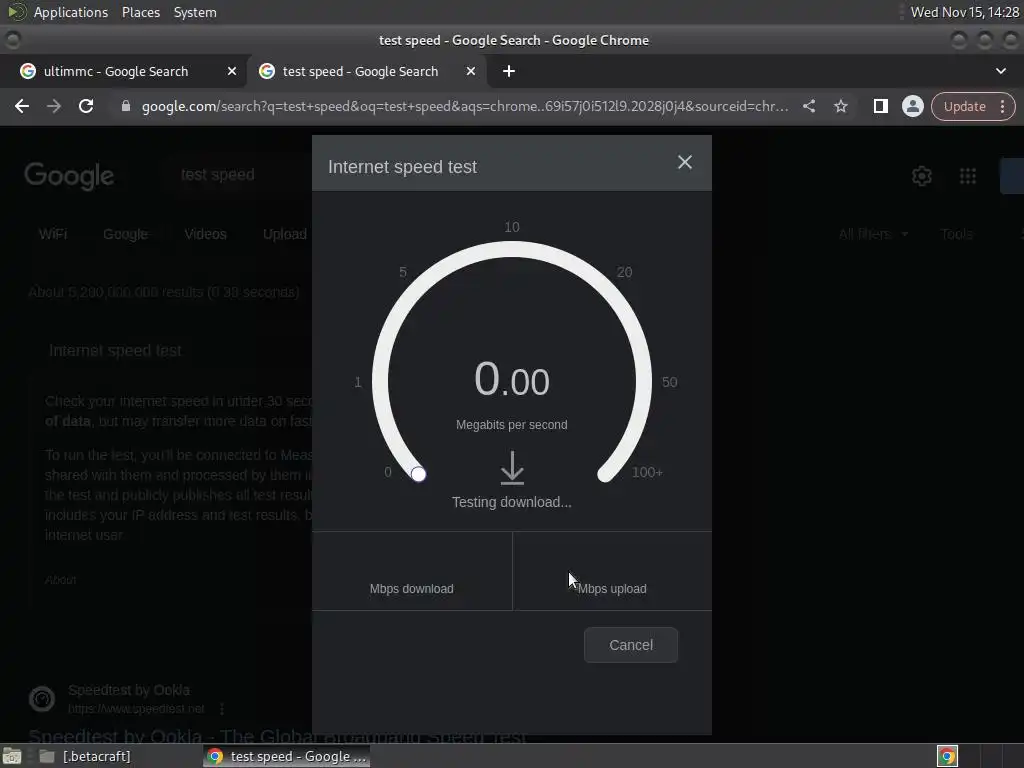Cancel the running speed test
This screenshot has height=768, width=1024.
pos(631,645)
